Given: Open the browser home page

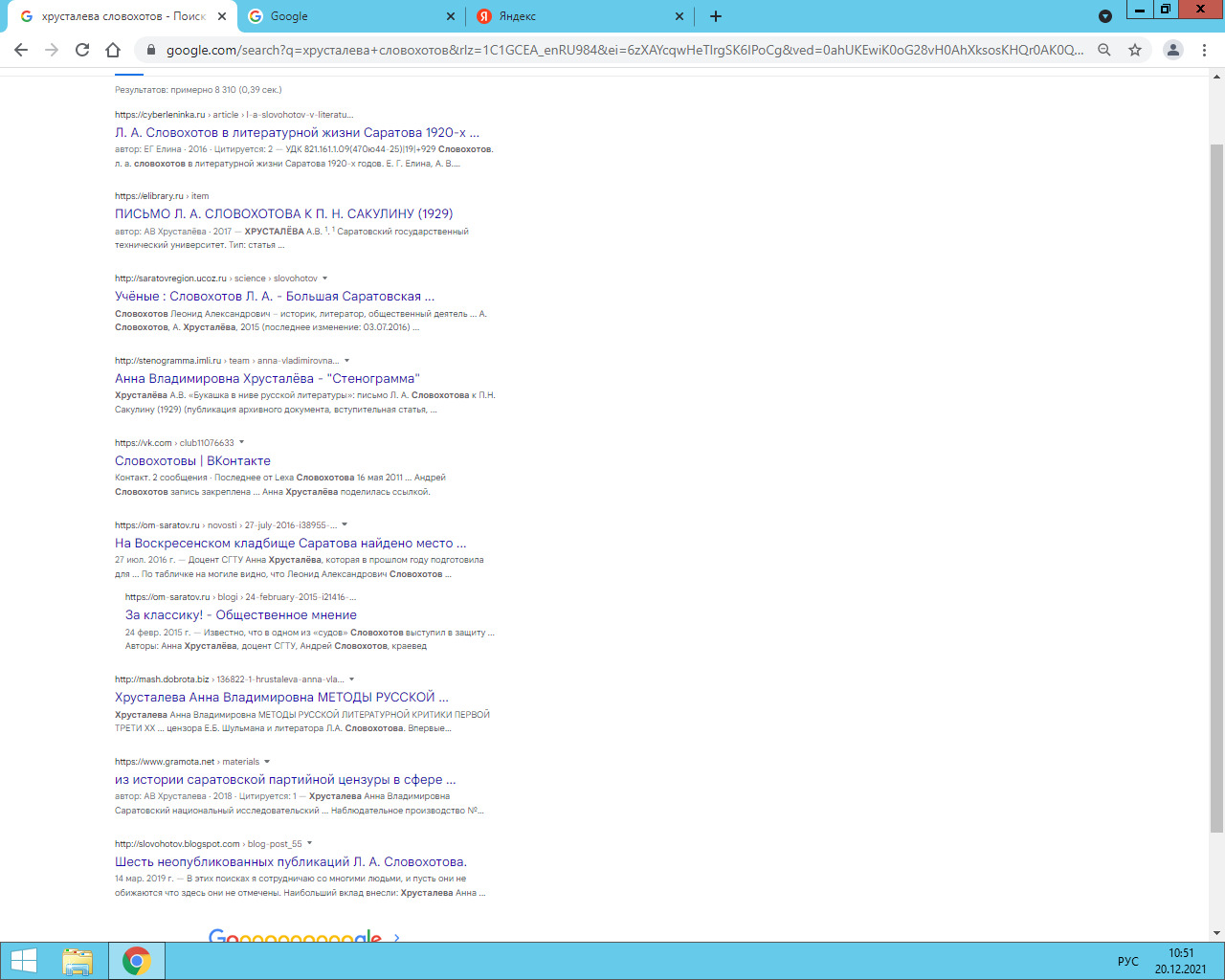Looking at the screenshot, I should [x=113, y=50].
